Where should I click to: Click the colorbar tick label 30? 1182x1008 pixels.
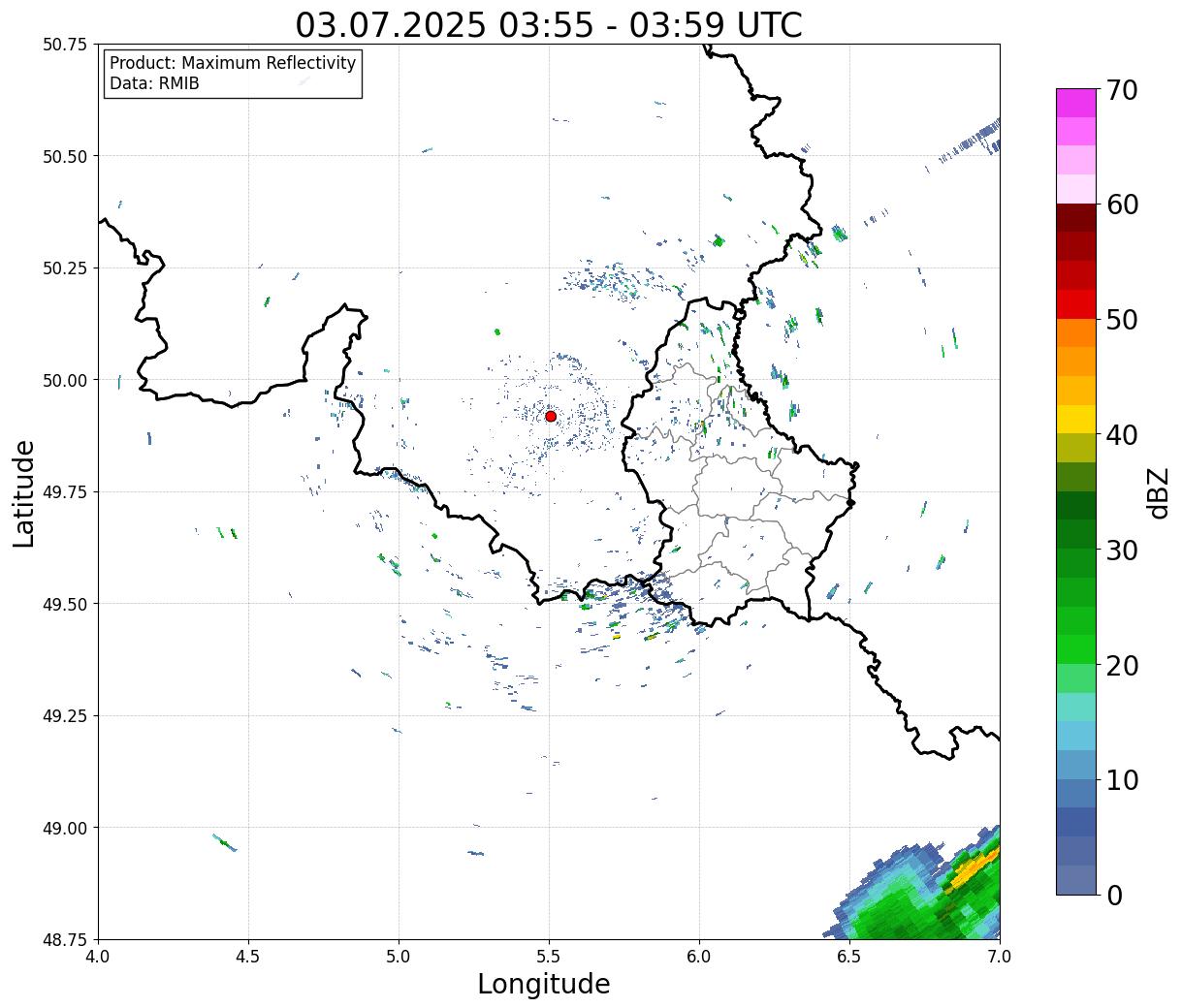(x=1121, y=550)
